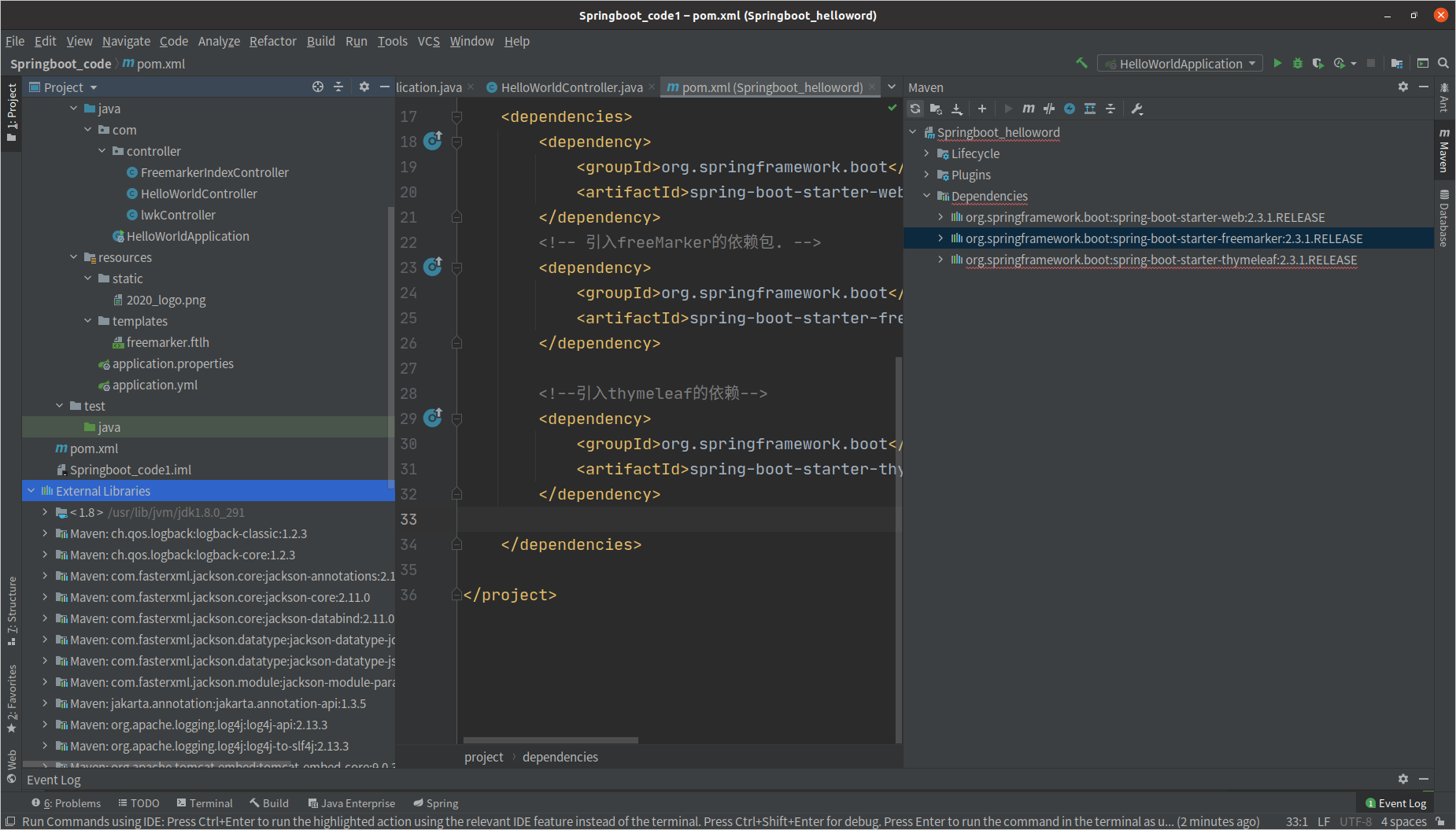Click the LF line separator status item
Viewport: 1456px width, 830px height.
point(1324,821)
